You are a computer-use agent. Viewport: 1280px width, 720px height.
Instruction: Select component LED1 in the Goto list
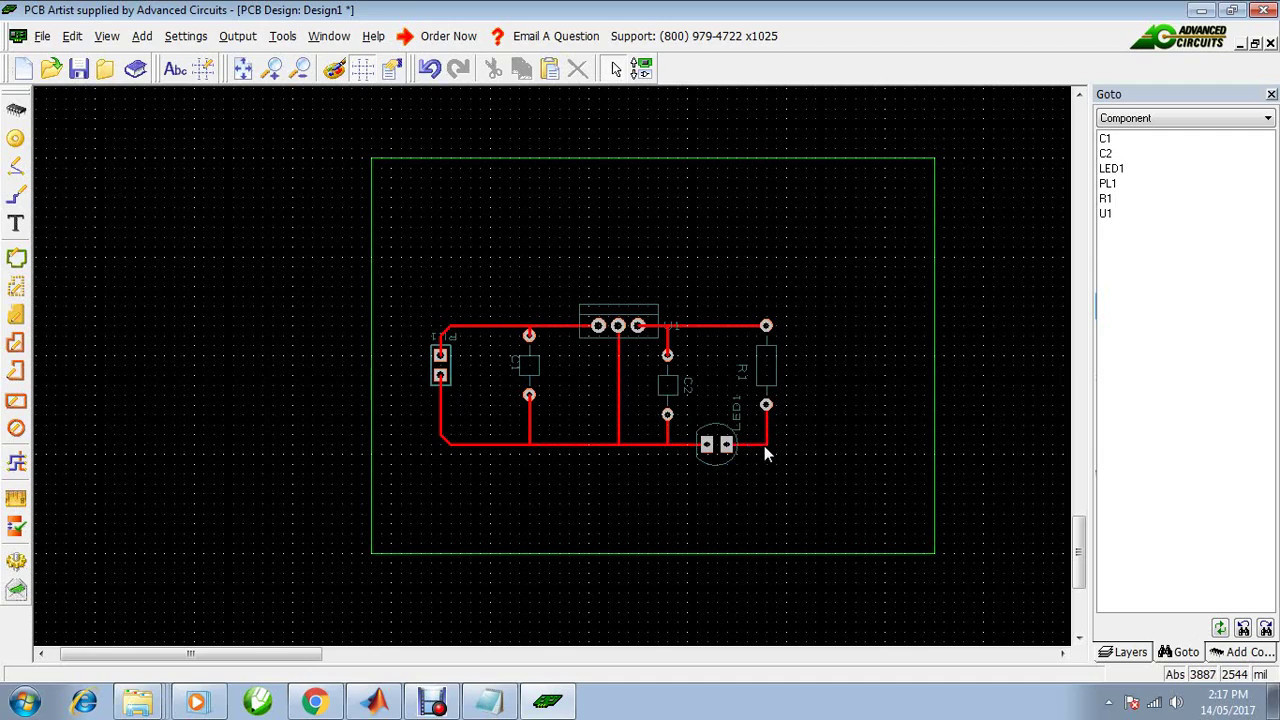pyautogui.click(x=1111, y=168)
